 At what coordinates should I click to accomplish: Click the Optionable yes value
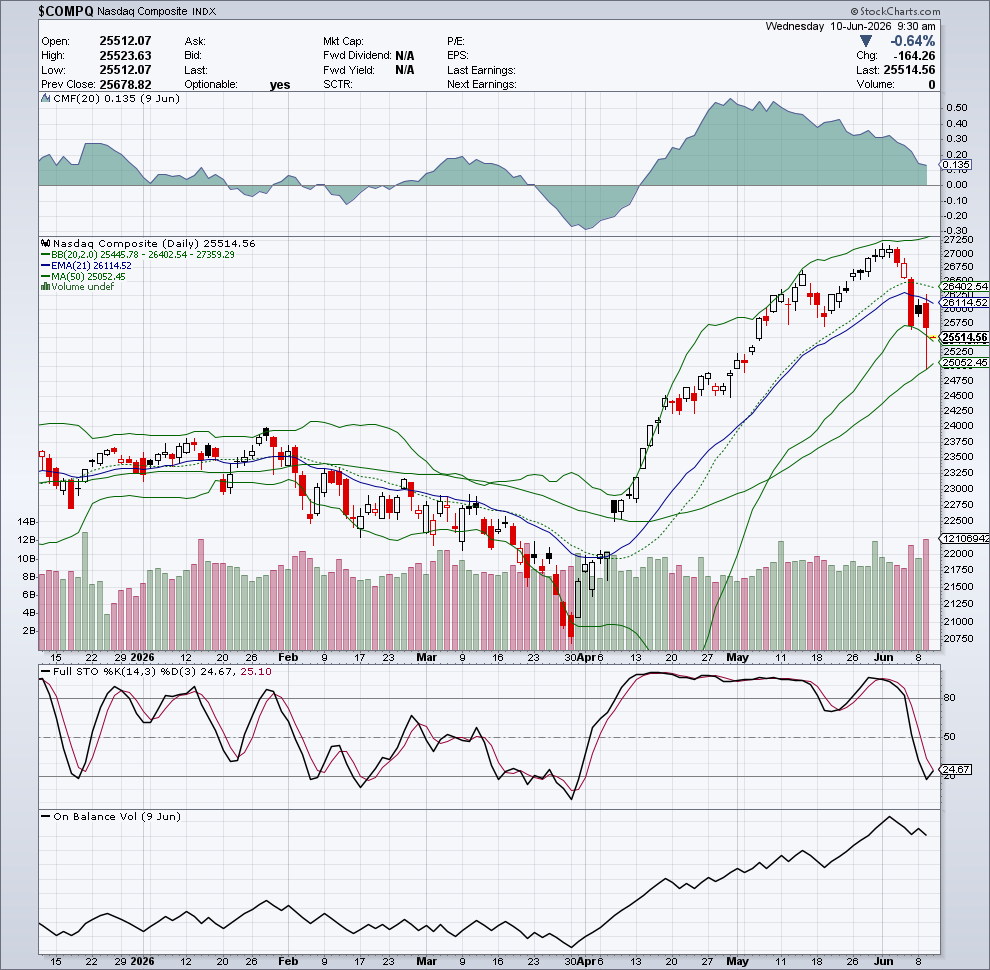click(x=280, y=85)
